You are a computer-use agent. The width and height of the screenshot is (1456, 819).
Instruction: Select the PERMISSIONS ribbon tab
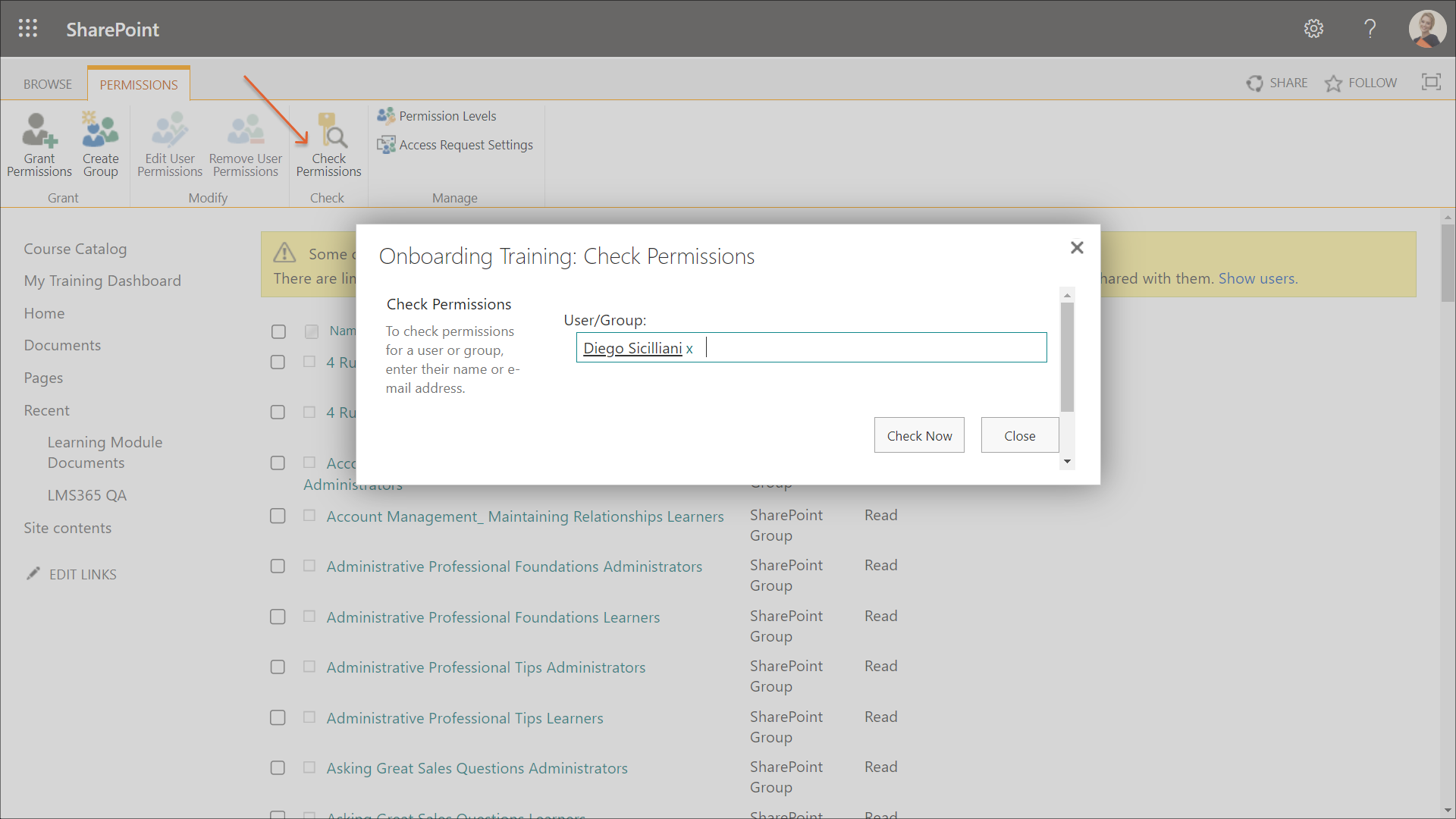pyautogui.click(x=139, y=84)
